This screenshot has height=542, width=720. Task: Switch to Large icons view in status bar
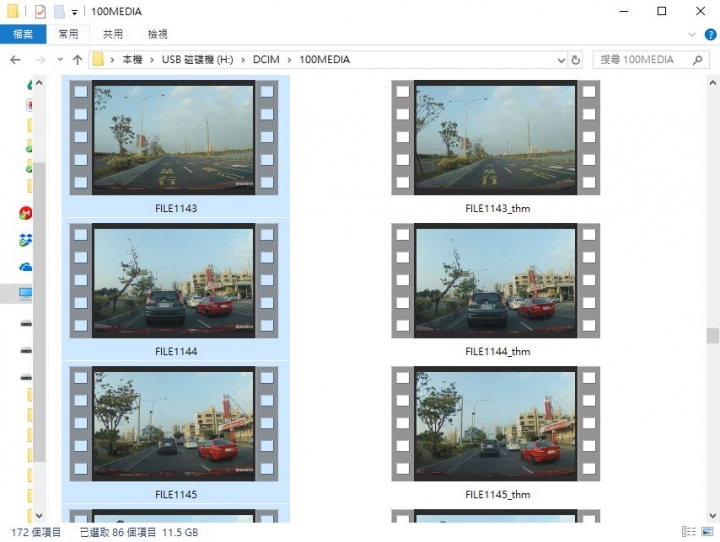[x=707, y=532]
